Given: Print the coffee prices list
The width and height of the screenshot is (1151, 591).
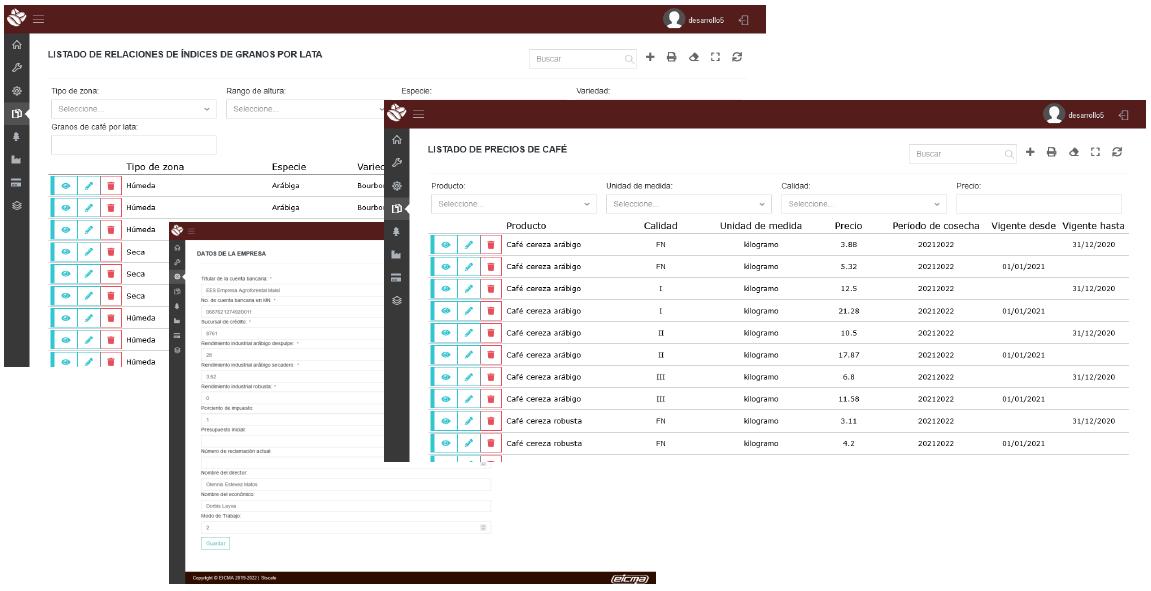Looking at the screenshot, I should (x=1051, y=153).
